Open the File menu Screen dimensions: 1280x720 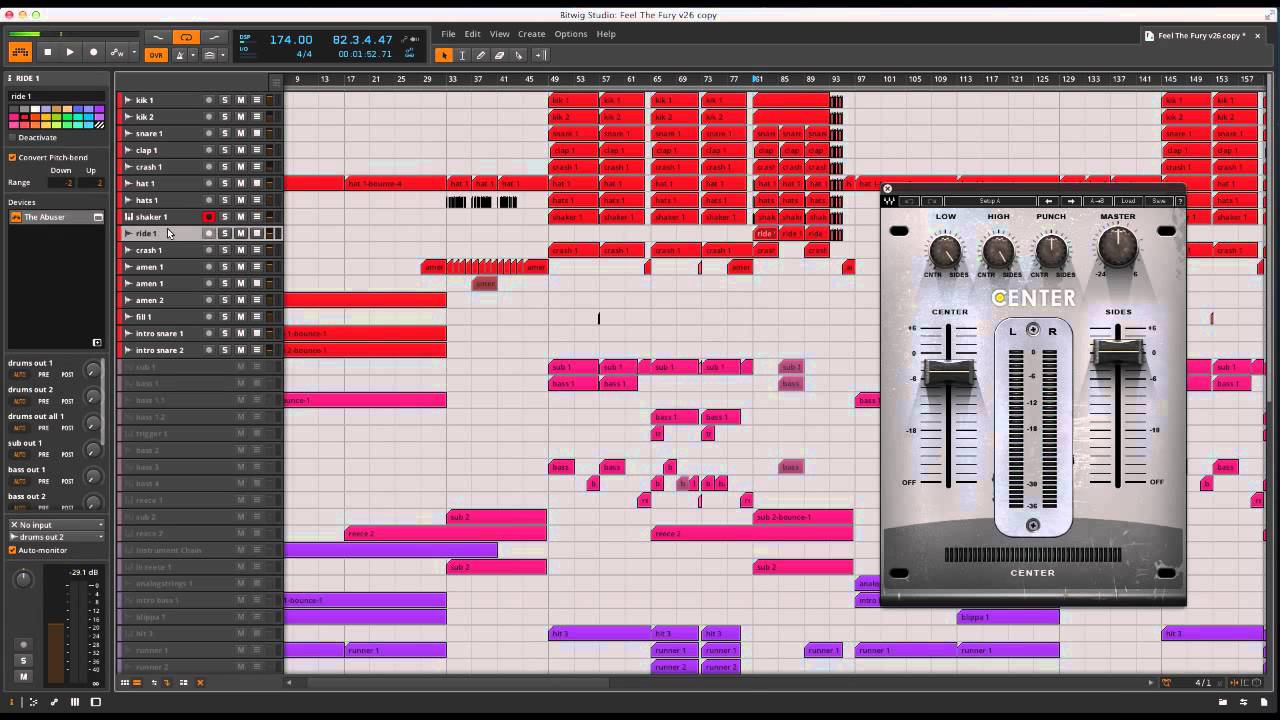point(448,34)
